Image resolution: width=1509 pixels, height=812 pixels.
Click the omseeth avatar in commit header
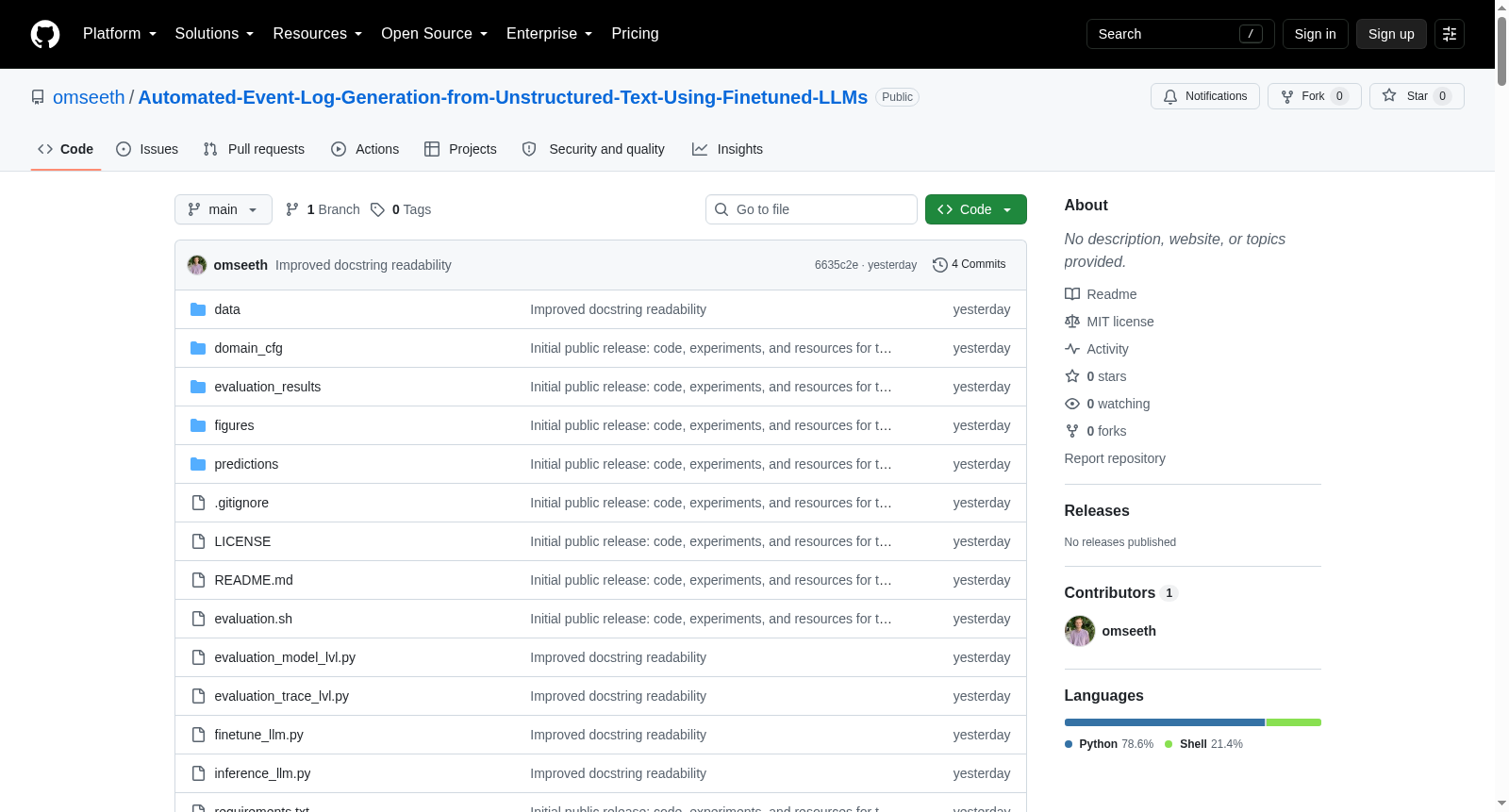pos(197,265)
